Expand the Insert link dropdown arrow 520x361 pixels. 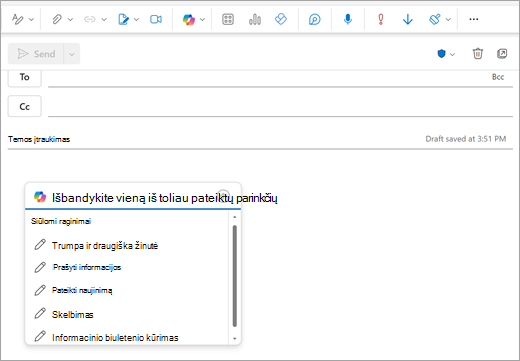click(104, 19)
